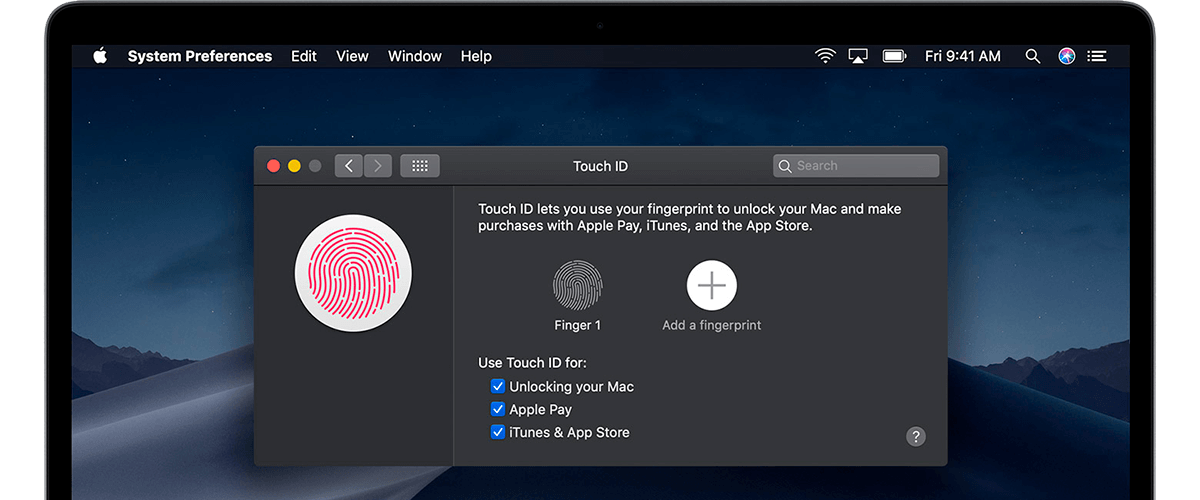Uncheck Unlocking your Mac checkbox

(497, 386)
